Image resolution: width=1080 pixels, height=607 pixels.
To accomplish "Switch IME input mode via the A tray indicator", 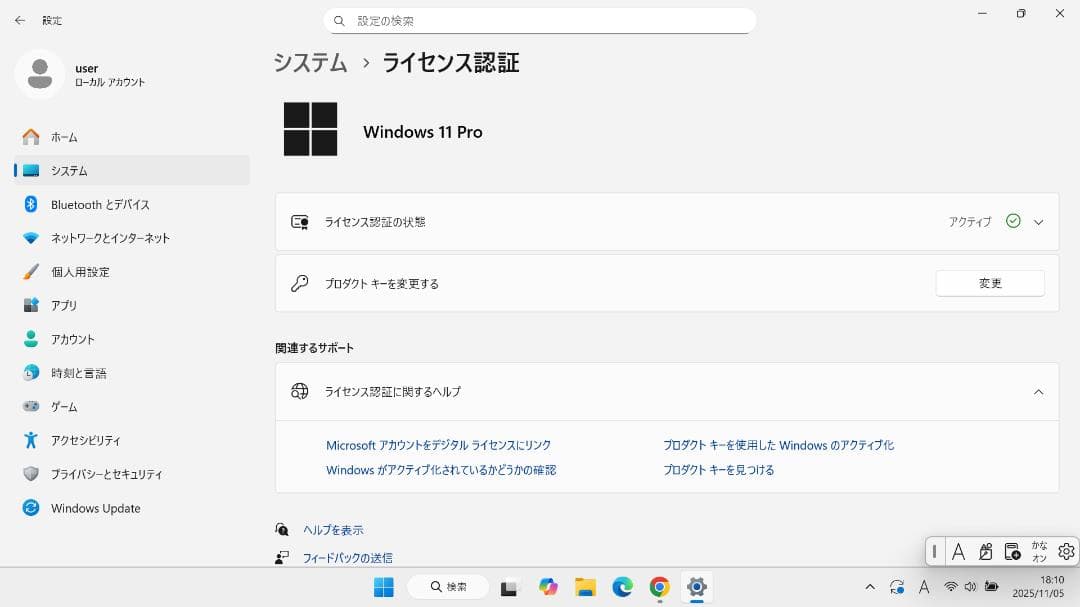I will coord(924,588).
